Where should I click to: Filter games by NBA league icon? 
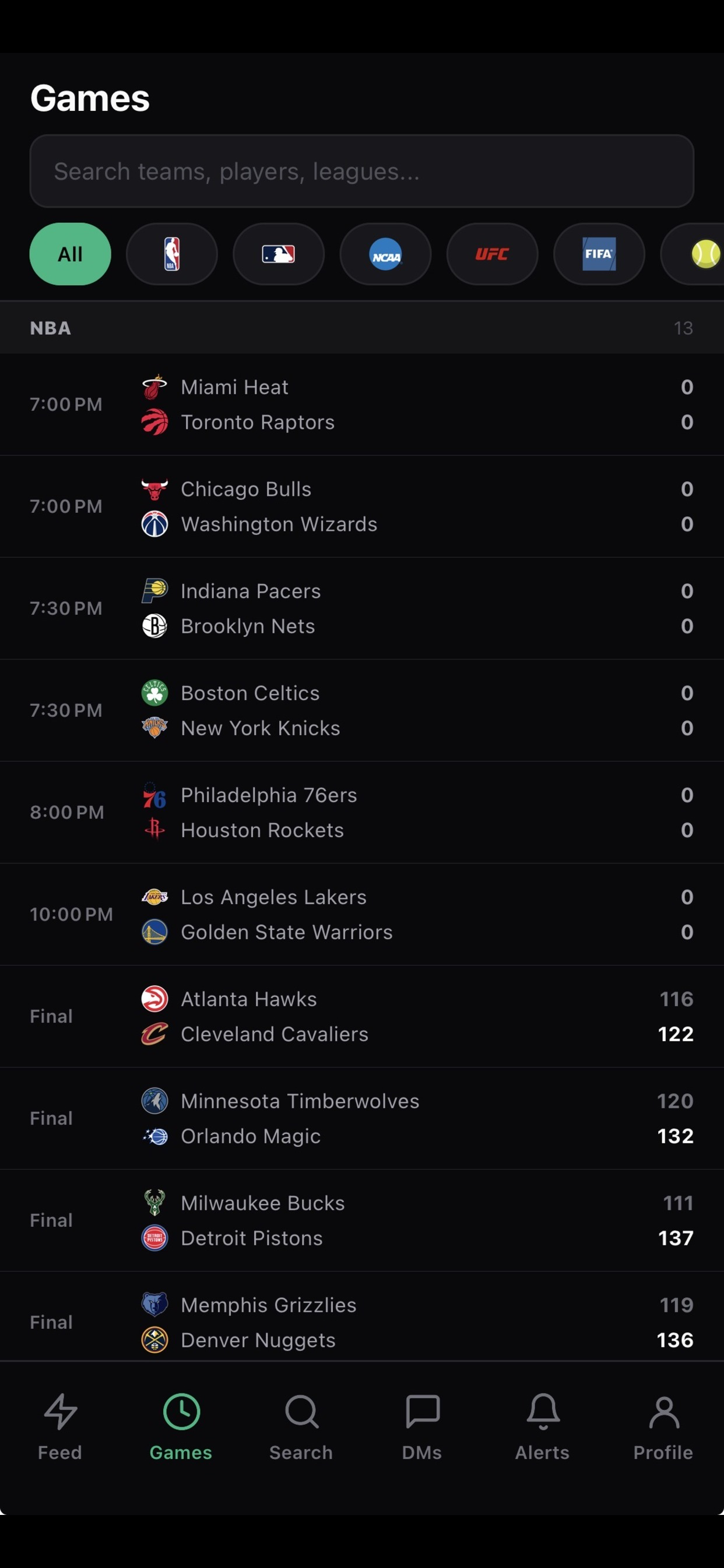click(171, 254)
